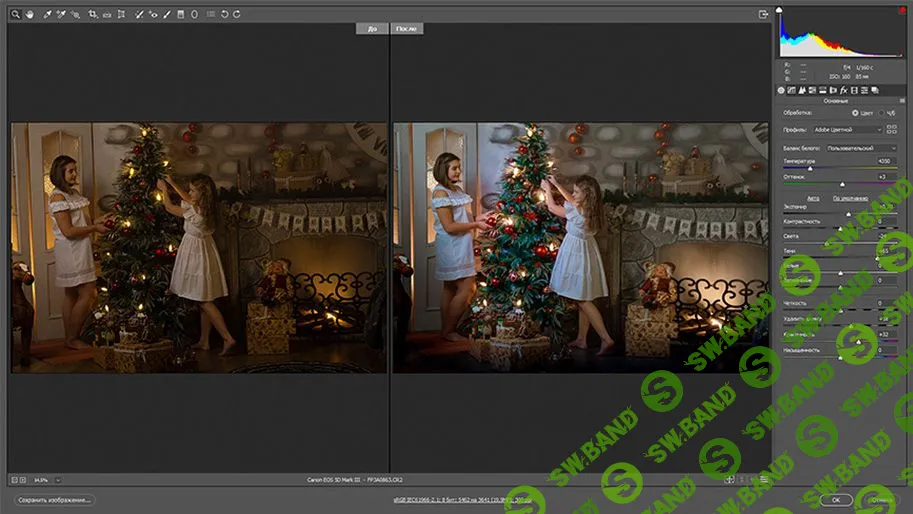Screen dimensions: 913x514
Task: Click the Температура value field
Action: [x=886, y=161]
